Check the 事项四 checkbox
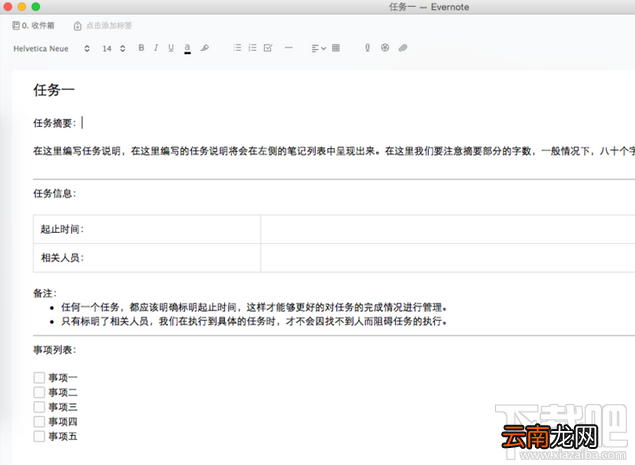635x465 pixels. pyautogui.click(x=39, y=422)
